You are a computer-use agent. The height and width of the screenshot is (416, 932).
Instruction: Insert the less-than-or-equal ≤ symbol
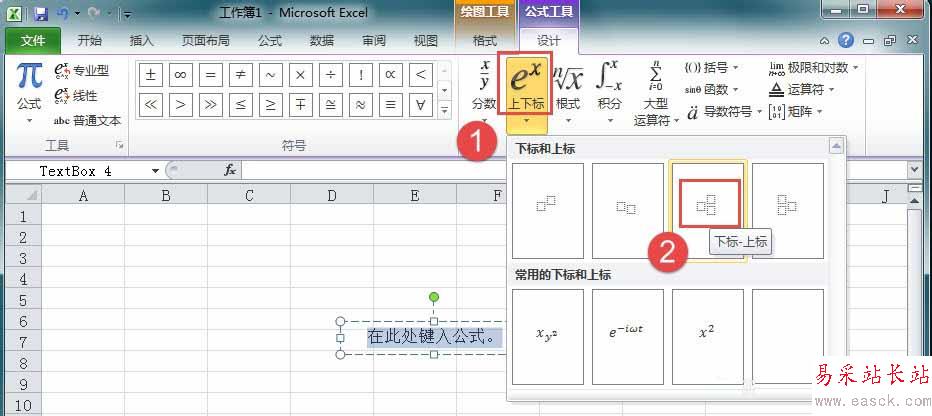[x=241, y=105]
